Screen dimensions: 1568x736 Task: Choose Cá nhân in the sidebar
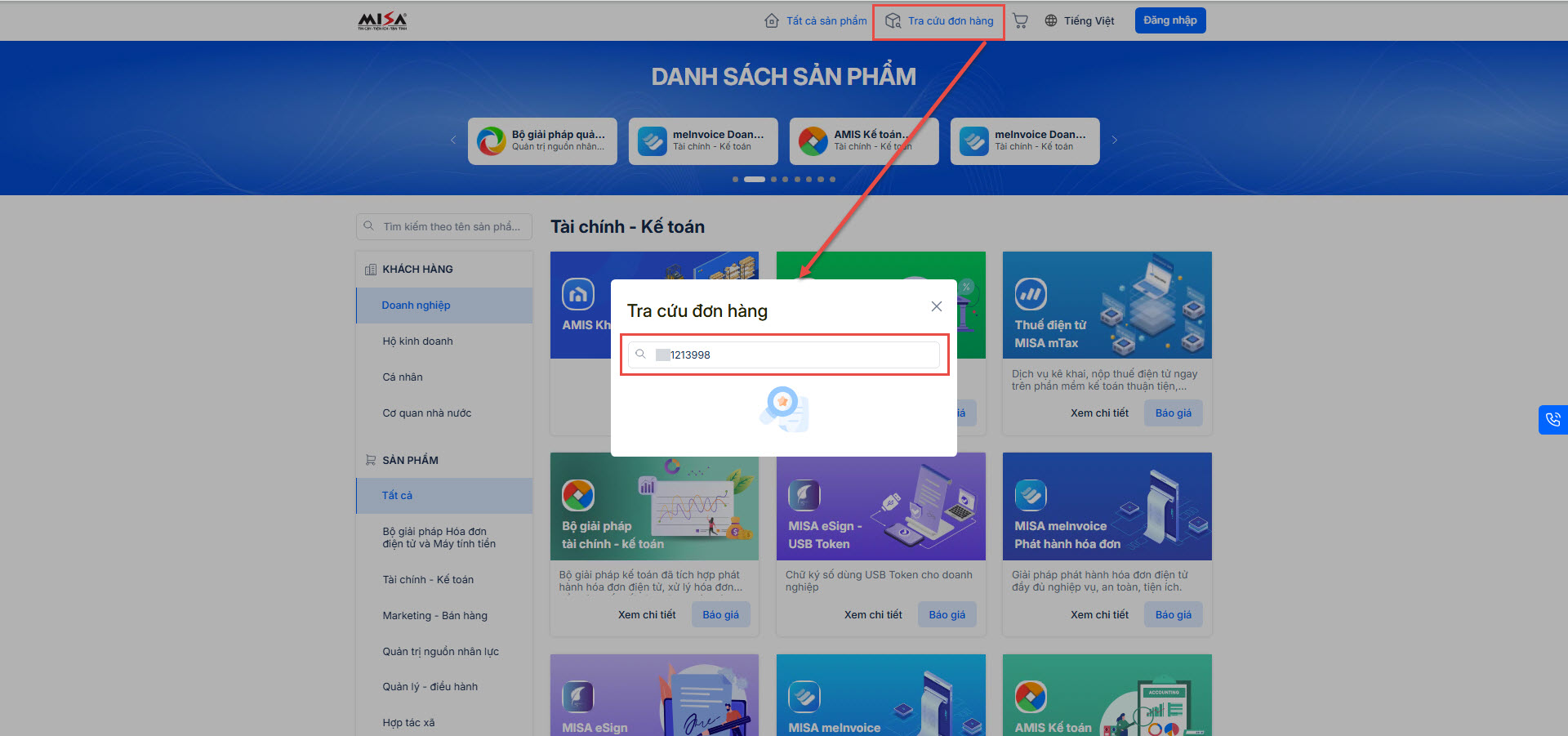pos(444,377)
